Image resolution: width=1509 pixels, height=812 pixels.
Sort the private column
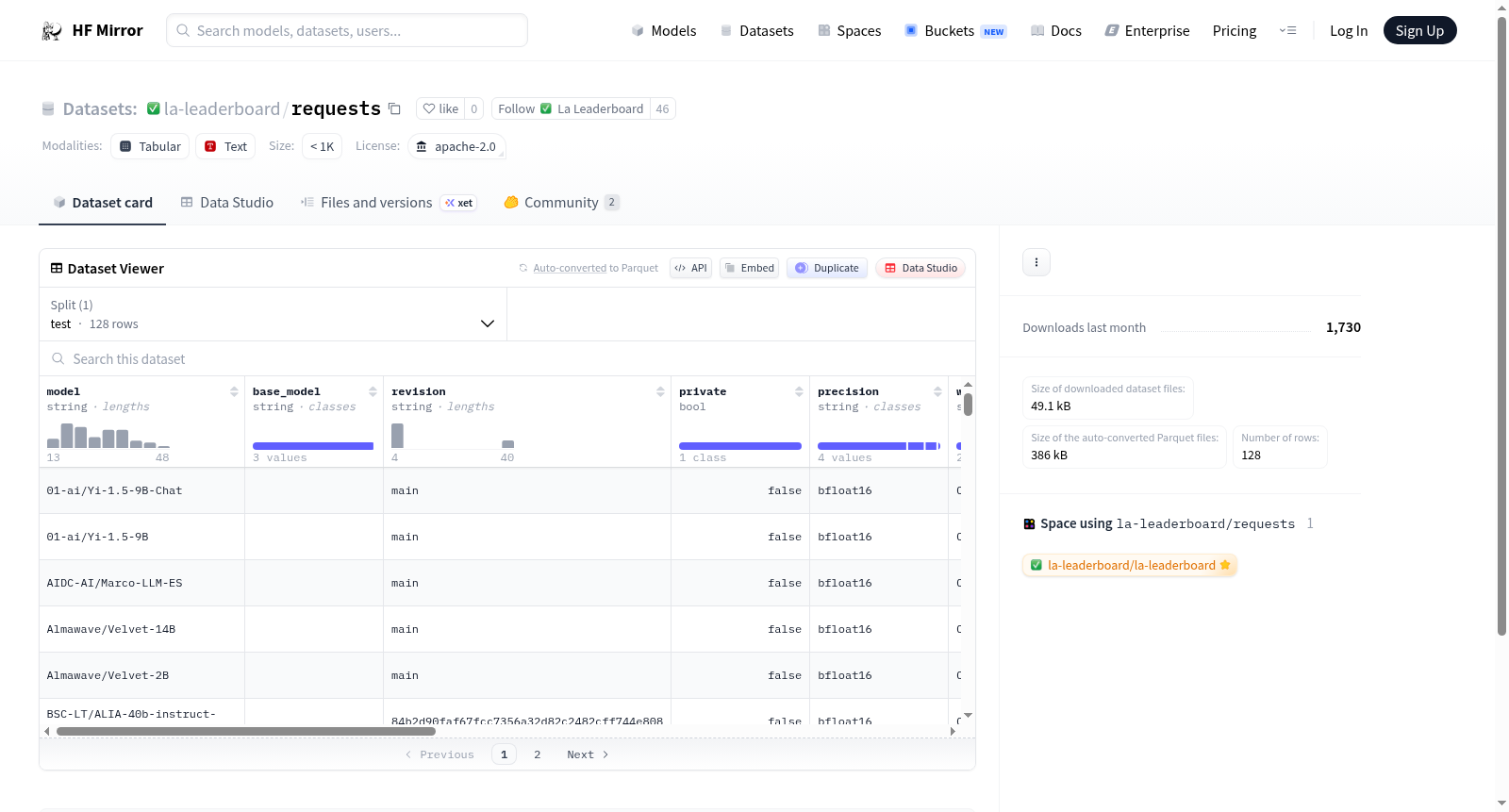799,391
